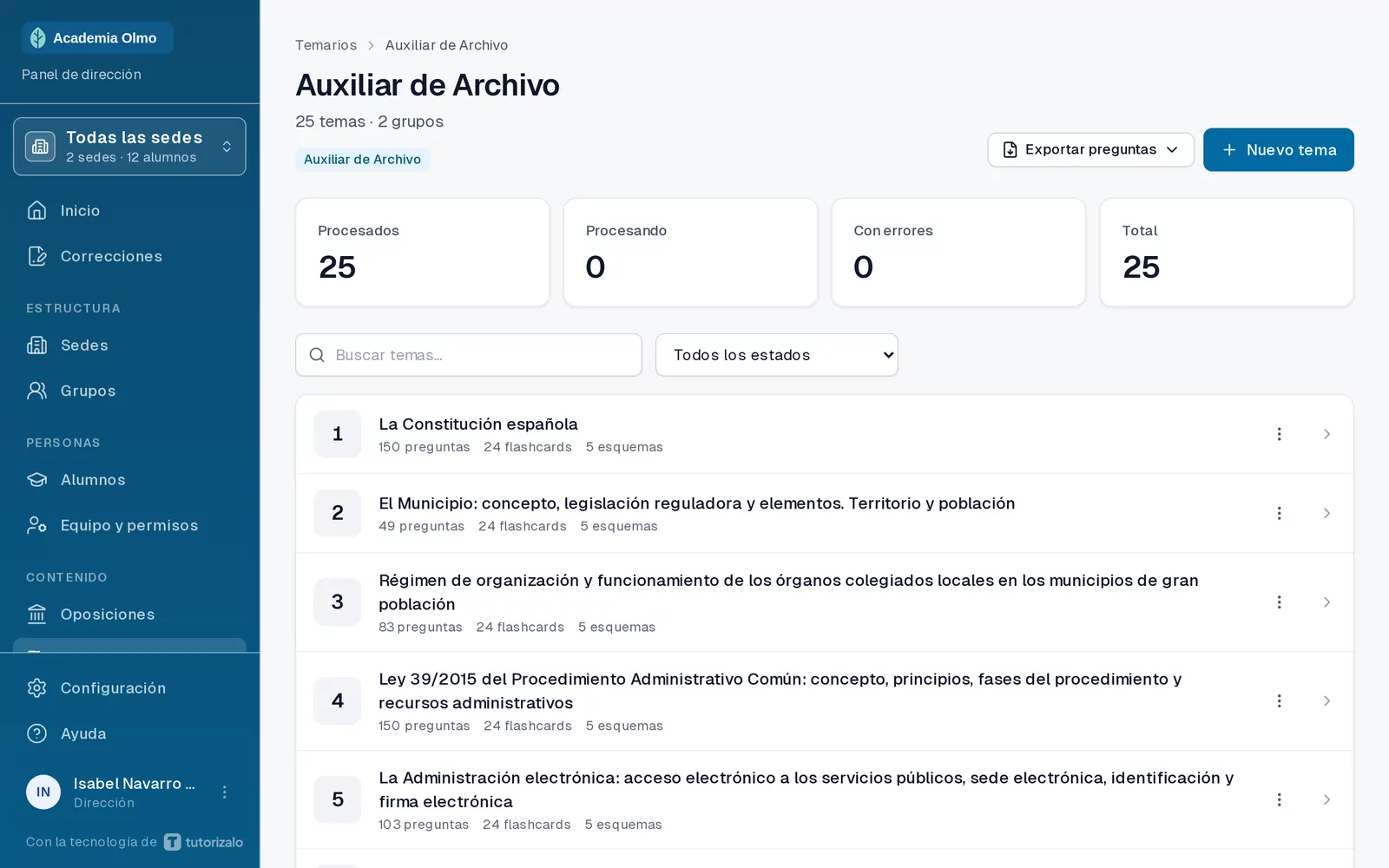This screenshot has width=1389, height=868.
Task: Open the Todos los estados filter
Action: (x=777, y=355)
